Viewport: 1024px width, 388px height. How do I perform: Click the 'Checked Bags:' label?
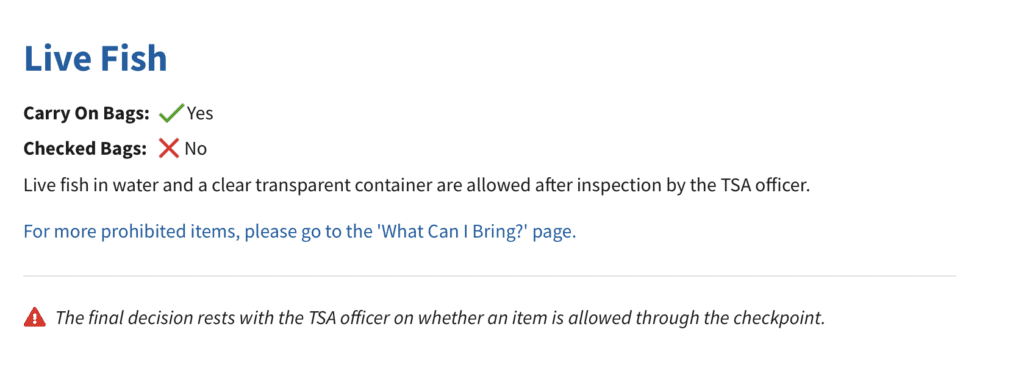(x=85, y=149)
